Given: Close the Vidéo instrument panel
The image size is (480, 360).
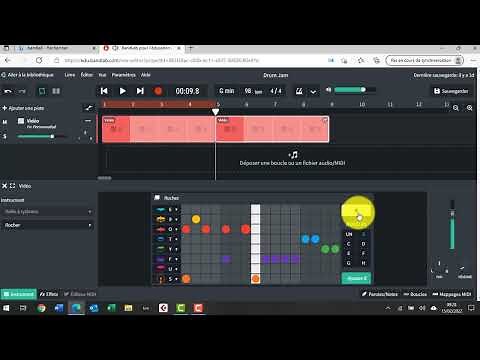Looking at the screenshot, I should tap(4, 186).
